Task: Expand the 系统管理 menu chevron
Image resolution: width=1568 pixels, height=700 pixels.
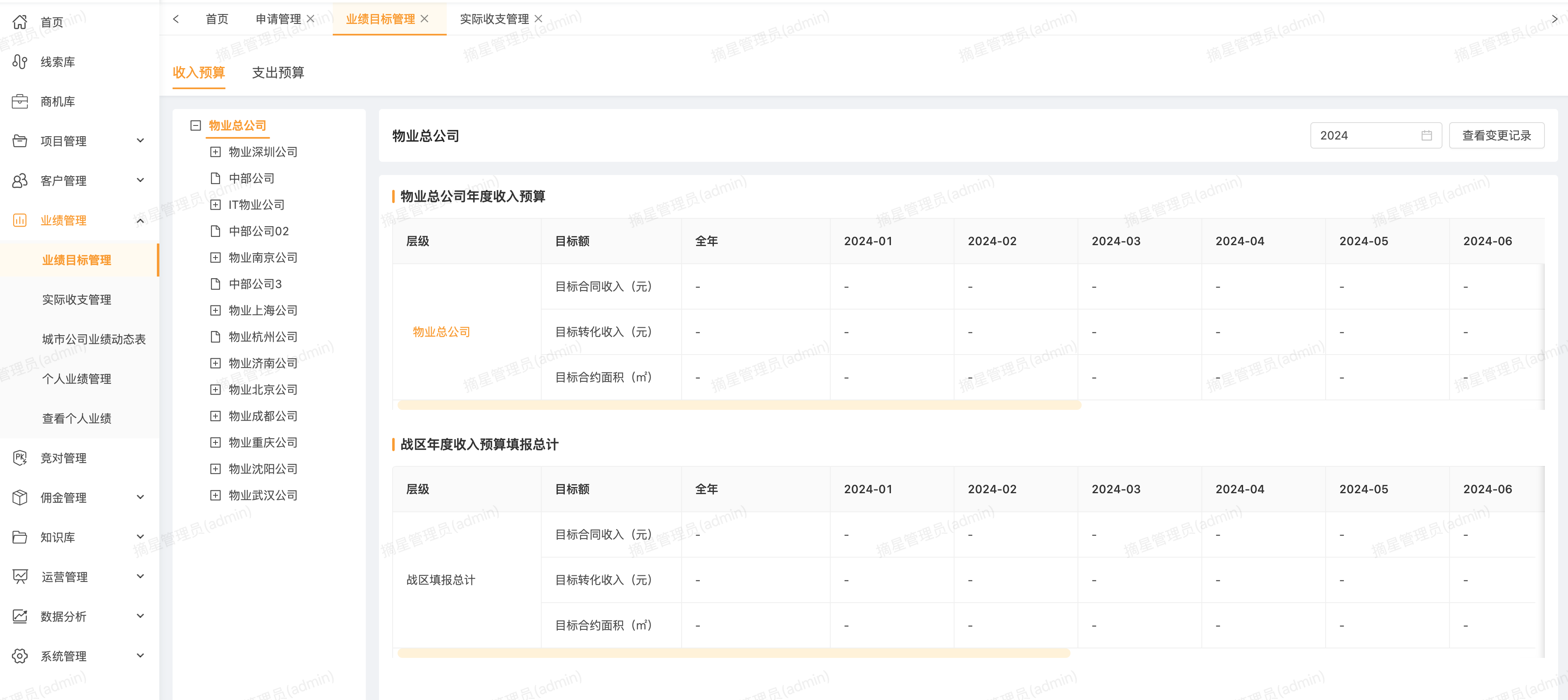Action: click(x=141, y=655)
